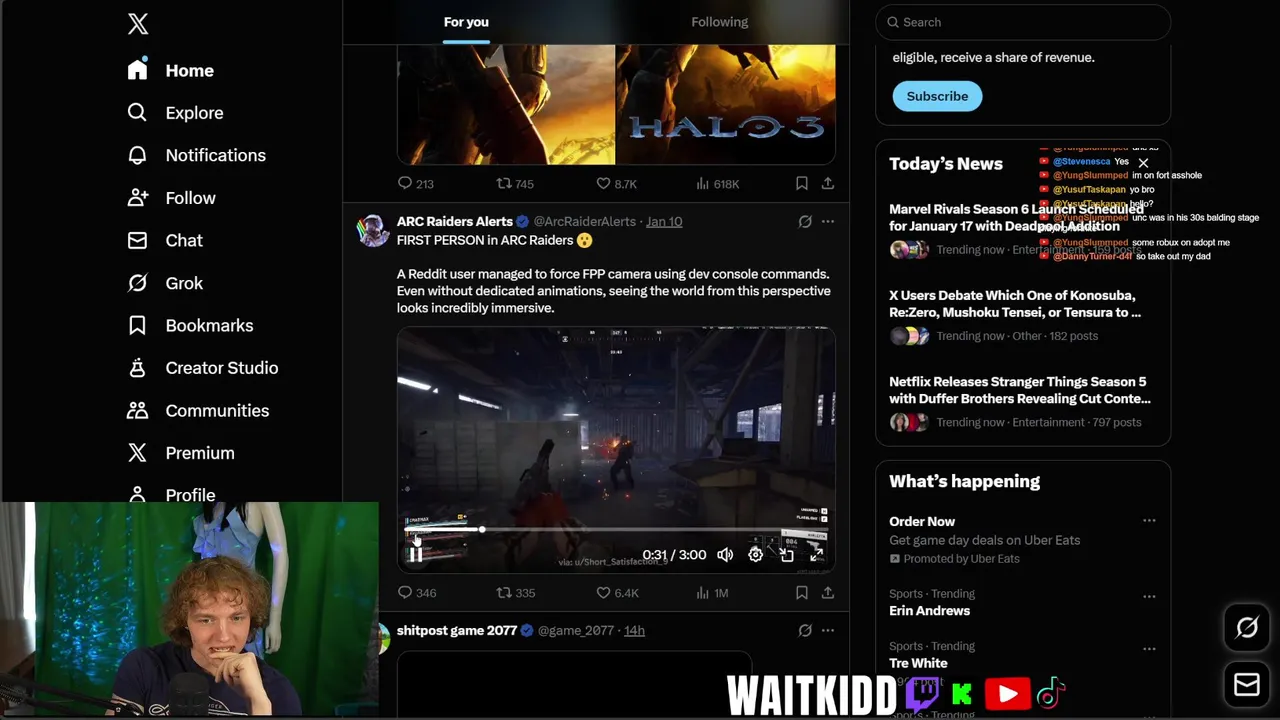Screen dimensions: 1280x720
Task: Ask Grok about ARC Raiders post
Action: coord(805,221)
